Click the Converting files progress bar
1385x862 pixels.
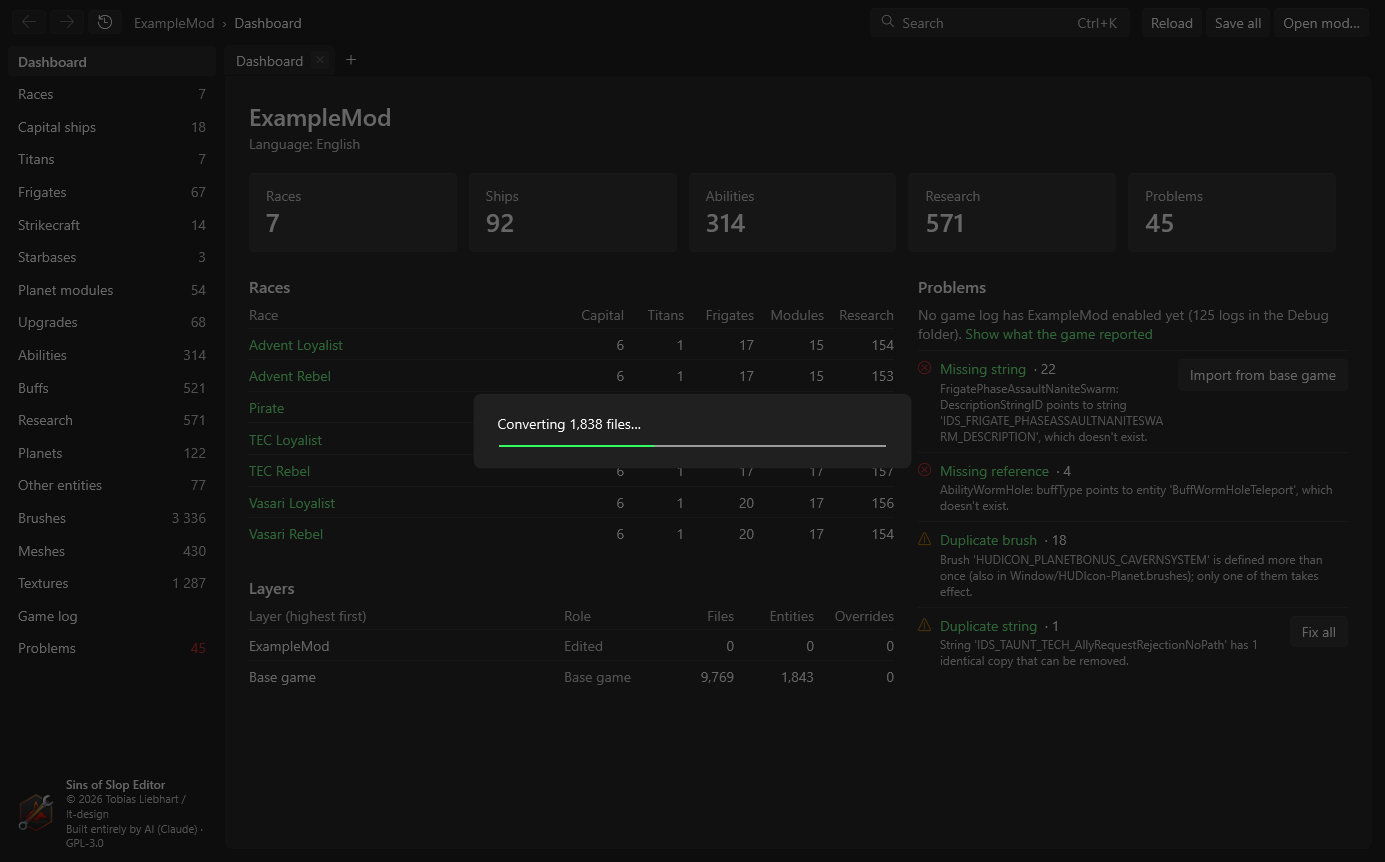(x=692, y=446)
